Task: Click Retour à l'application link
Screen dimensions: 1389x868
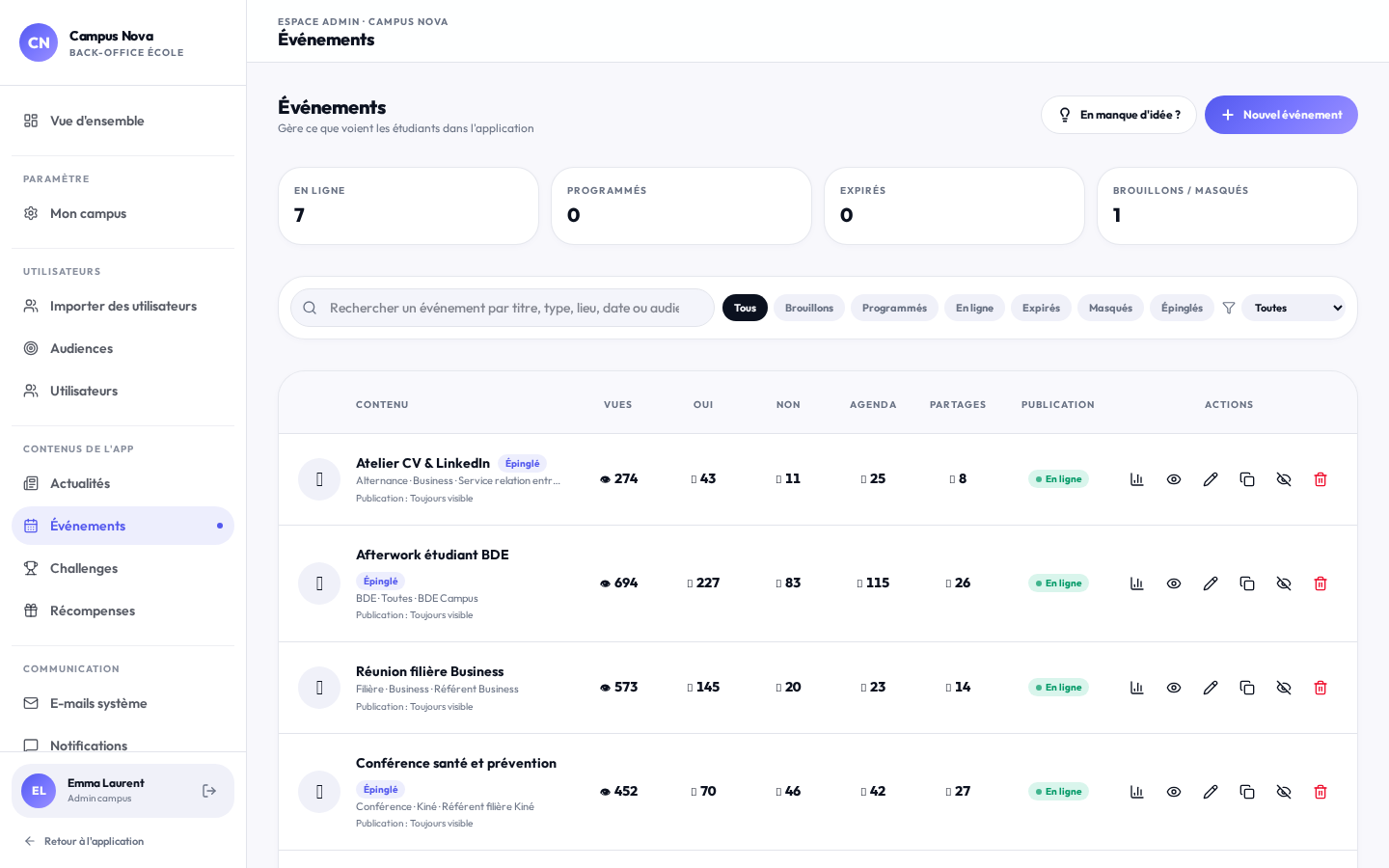Action: click(84, 841)
